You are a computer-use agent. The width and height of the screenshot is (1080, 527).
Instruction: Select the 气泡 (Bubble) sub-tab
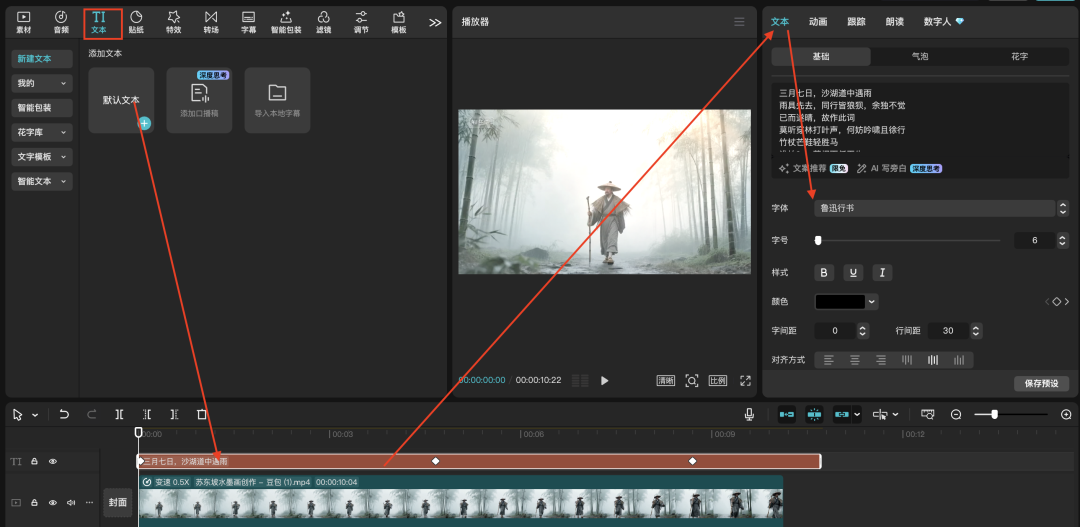click(x=919, y=57)
